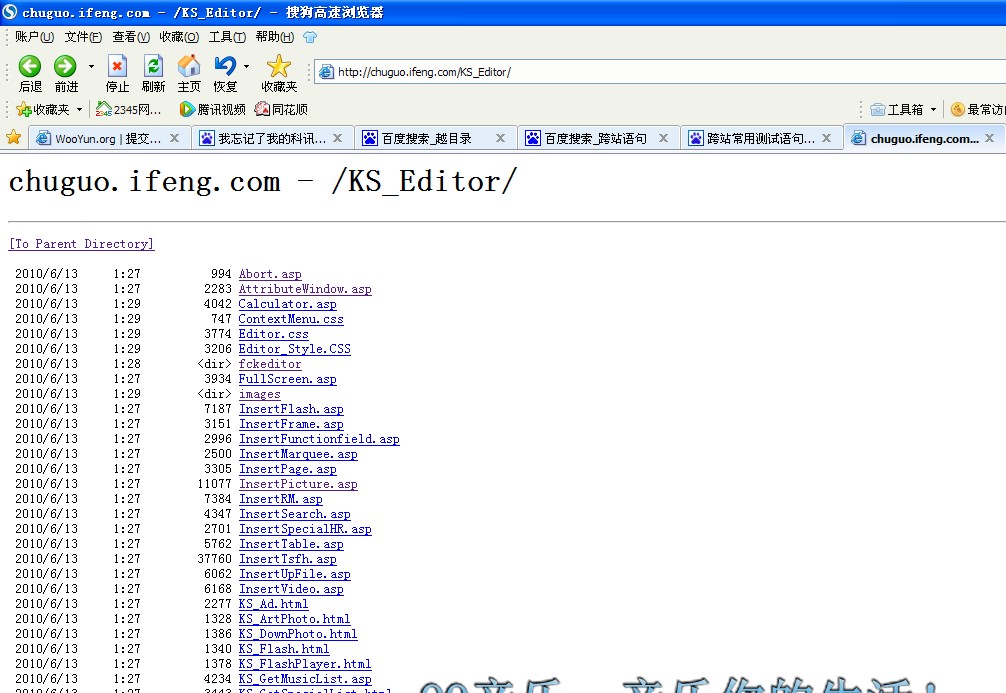The width and height of the screenshot is (1006, 693).
Task: Open the 同花顺 bookmark
Action: (281, 110)
